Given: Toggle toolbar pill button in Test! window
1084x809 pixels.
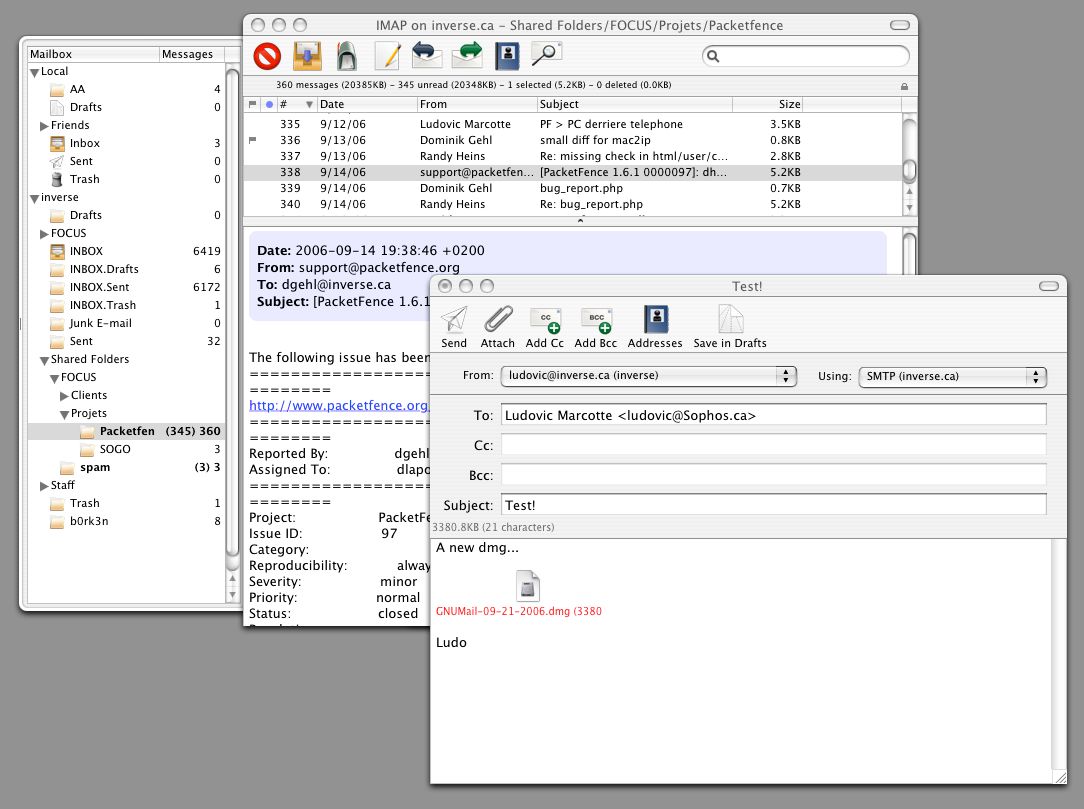Looking at the screenshot, I should tap(1049, 286).
